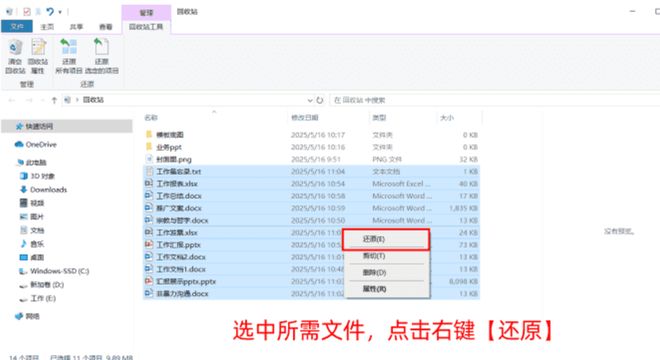Click the 2025/5/16 10:17 date cell
The height and width of the screenshot is (360, 660).
coord(318,135)
